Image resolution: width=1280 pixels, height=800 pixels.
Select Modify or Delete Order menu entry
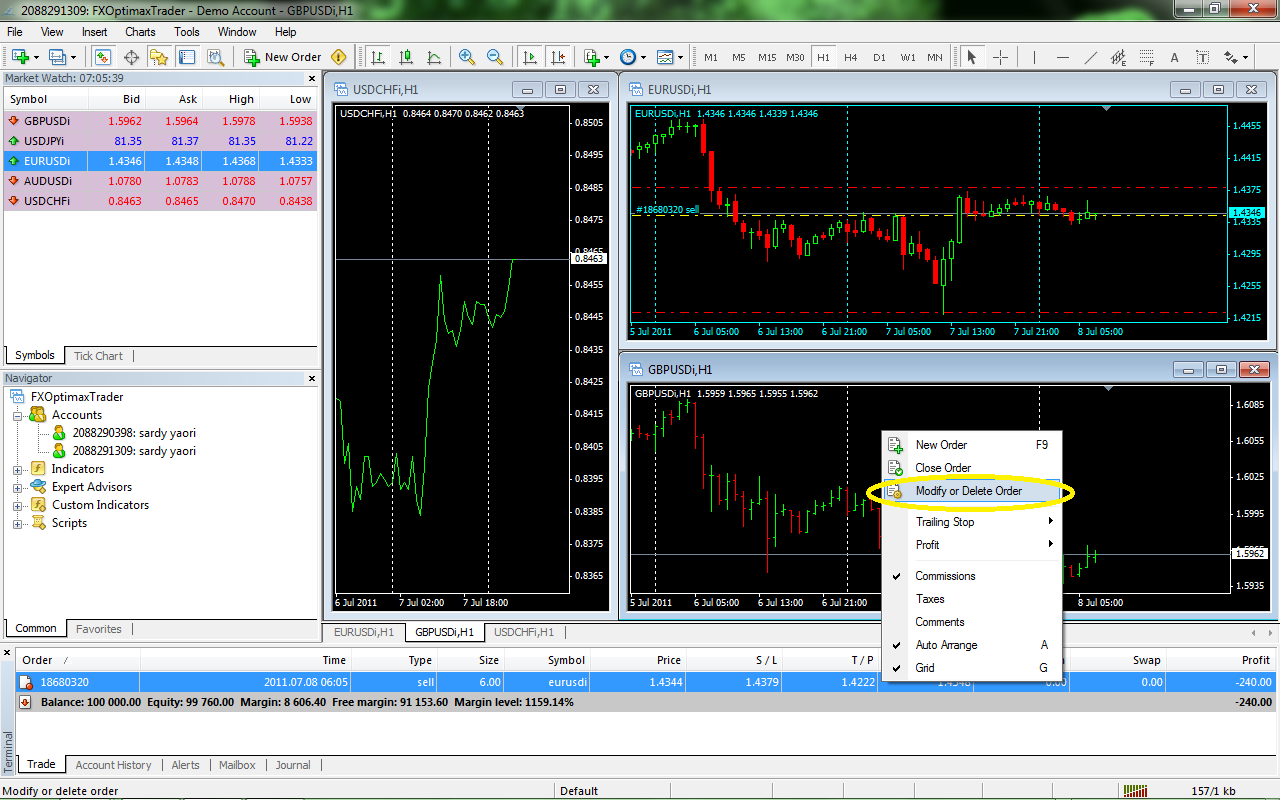click(x=968, y=491)
